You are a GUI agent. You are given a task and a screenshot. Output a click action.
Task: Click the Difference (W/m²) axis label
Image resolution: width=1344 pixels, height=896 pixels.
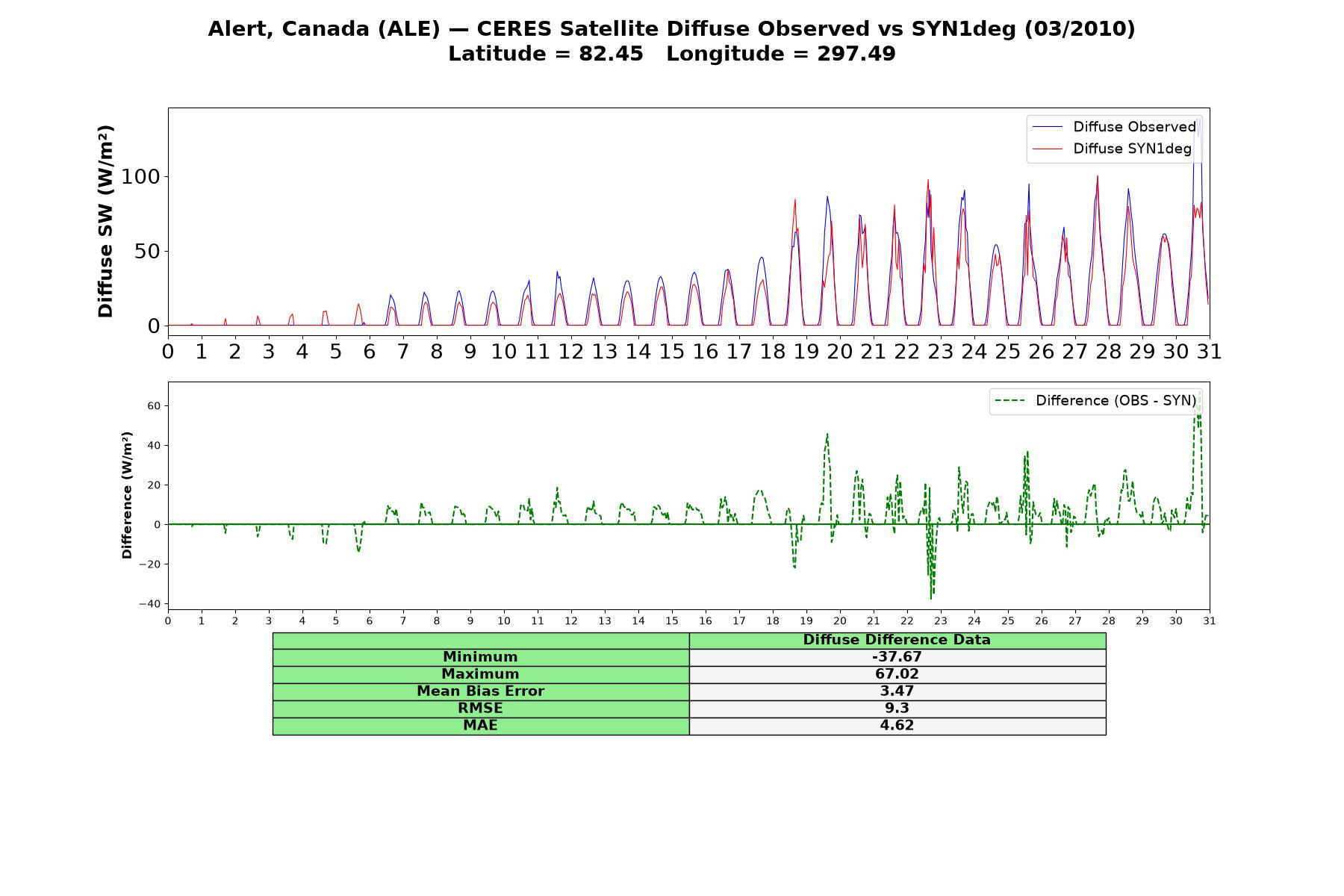[x=127, y=495]
